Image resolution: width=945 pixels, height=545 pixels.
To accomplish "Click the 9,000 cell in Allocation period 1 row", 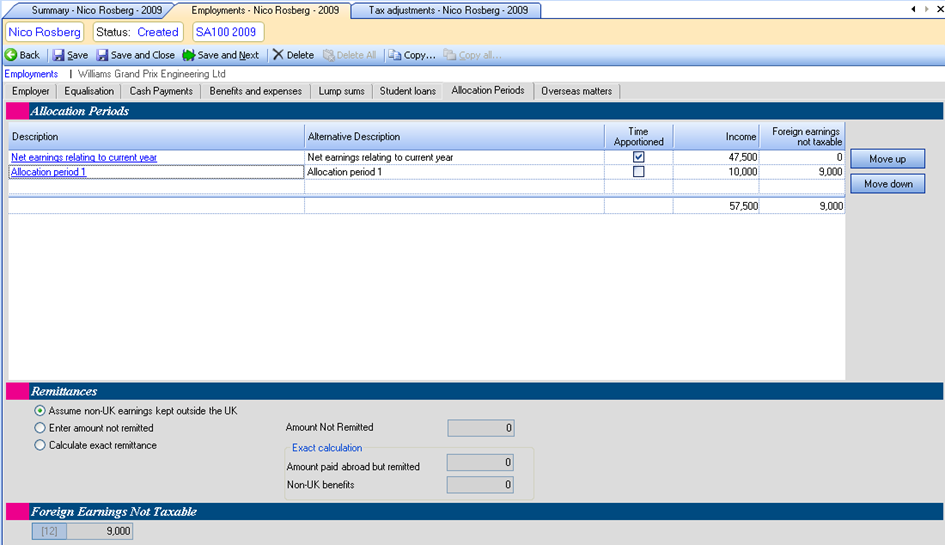I will pyautogui.click(x=802, y=172).
